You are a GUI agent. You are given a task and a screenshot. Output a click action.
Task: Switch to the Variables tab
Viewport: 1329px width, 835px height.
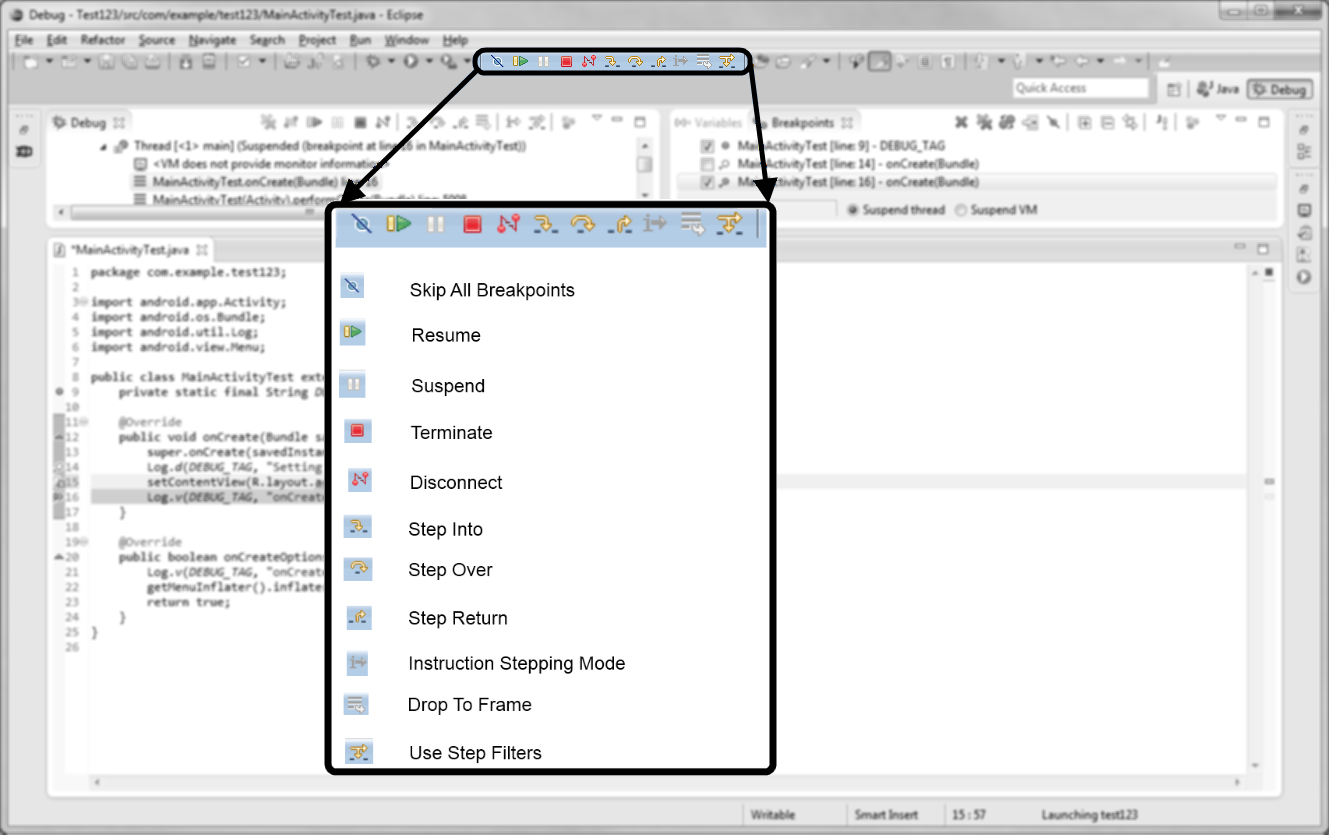[709, 123]
